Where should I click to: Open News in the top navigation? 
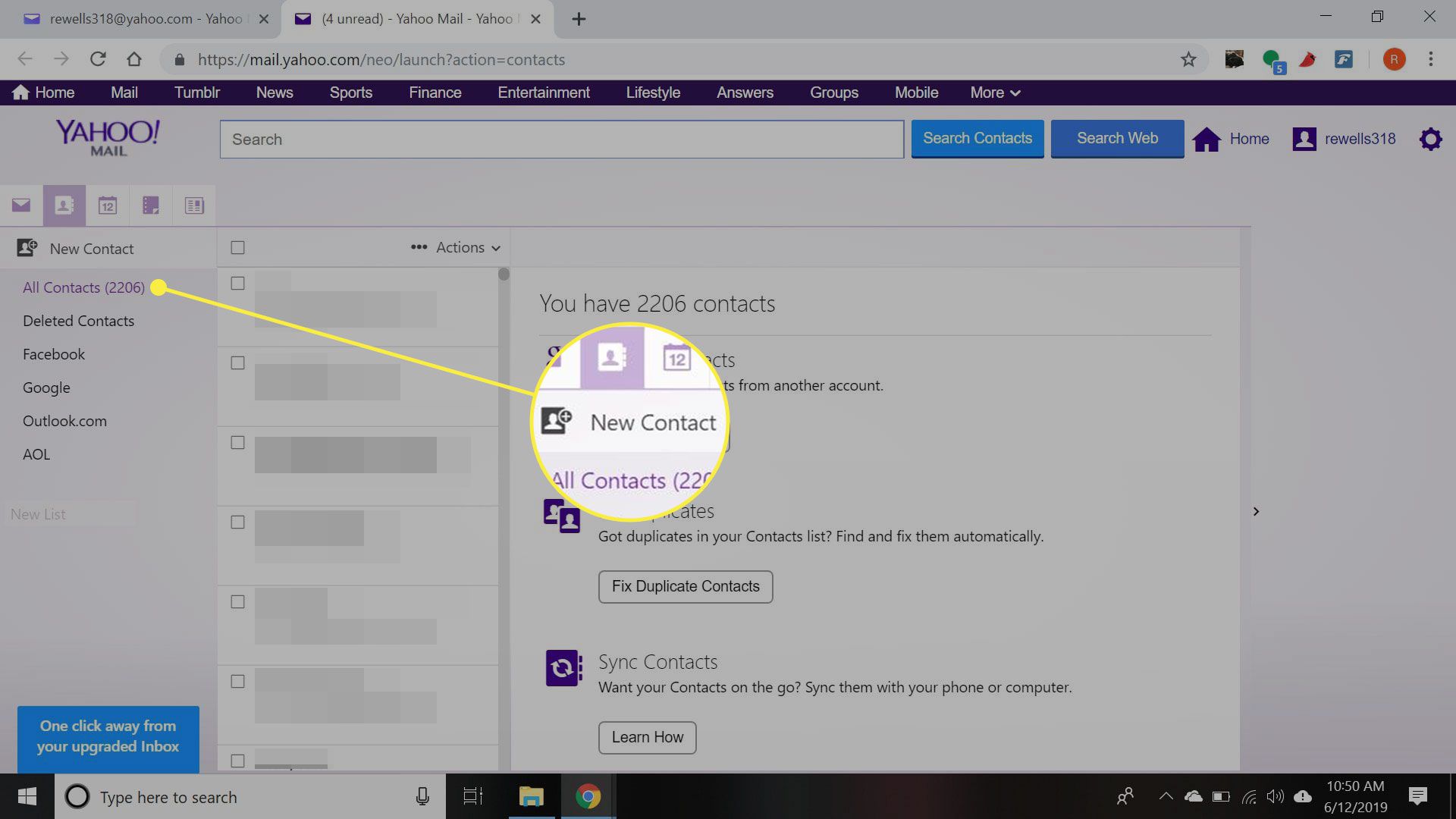tap(275, 93)
